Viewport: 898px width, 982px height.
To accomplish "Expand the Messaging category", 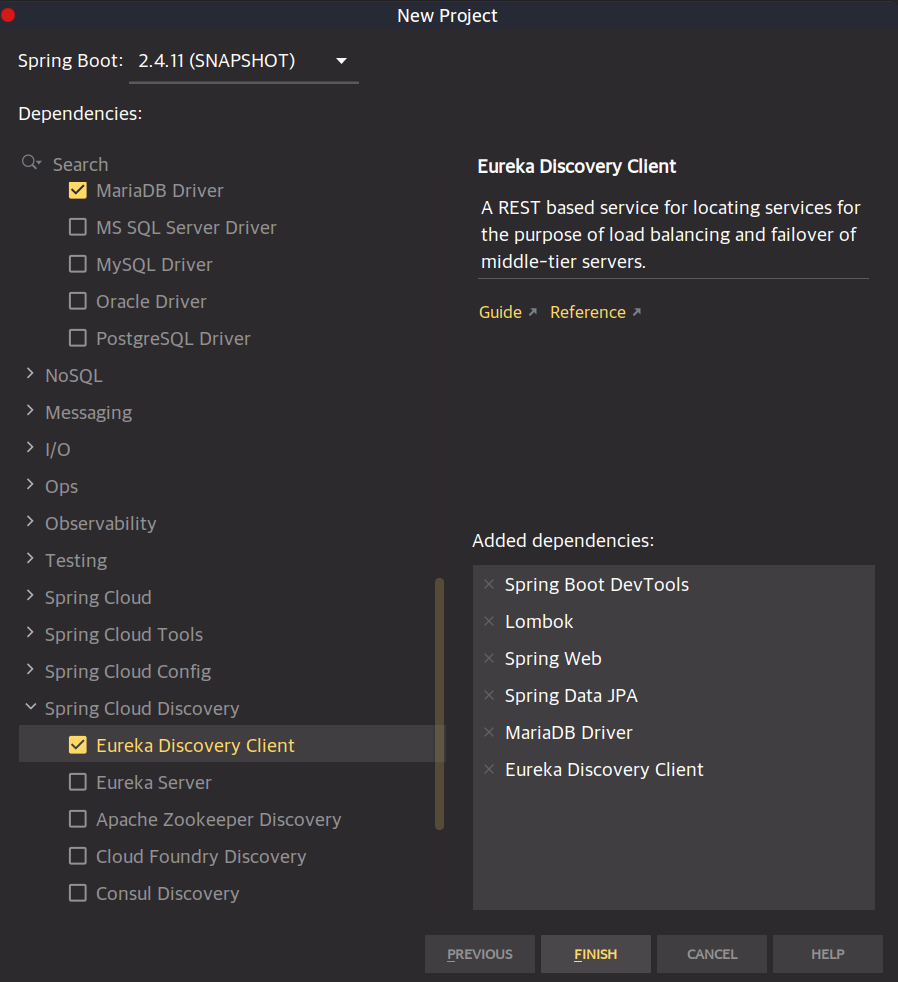I will click(x=30, y=411).
